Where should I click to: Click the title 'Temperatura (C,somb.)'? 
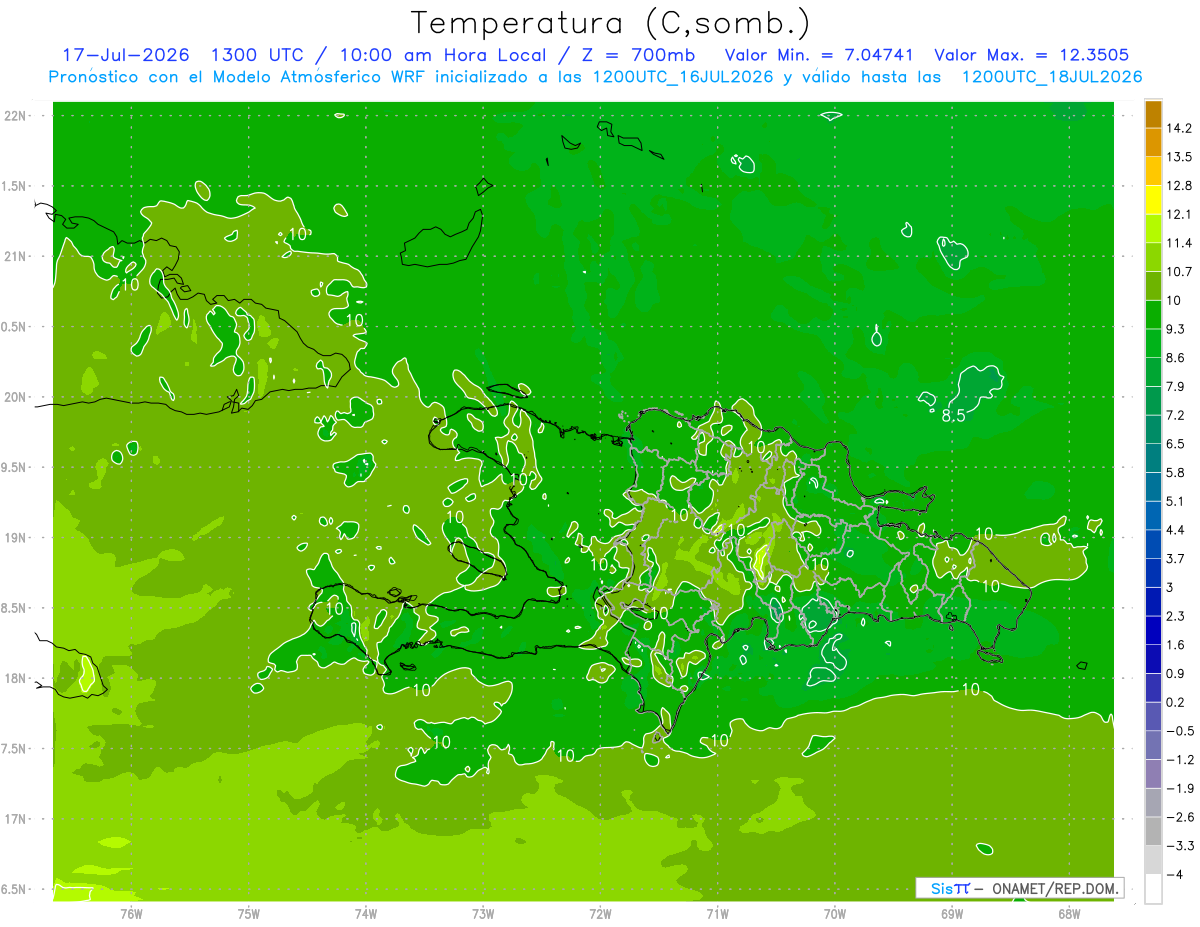[x=611, y=23]
